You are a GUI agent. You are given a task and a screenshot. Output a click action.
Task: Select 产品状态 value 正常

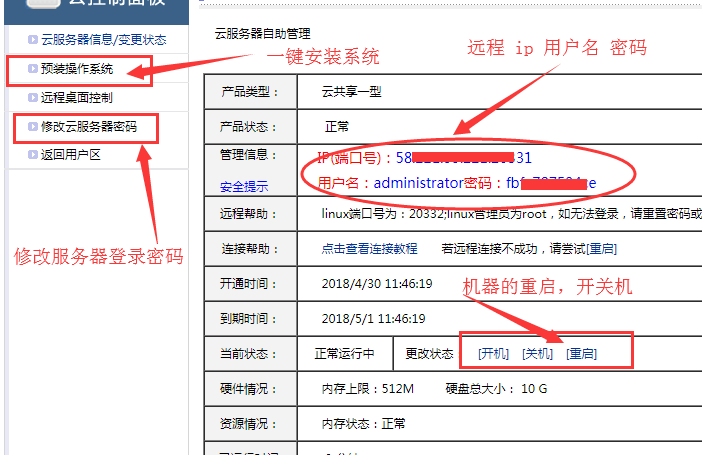(337, 127)
